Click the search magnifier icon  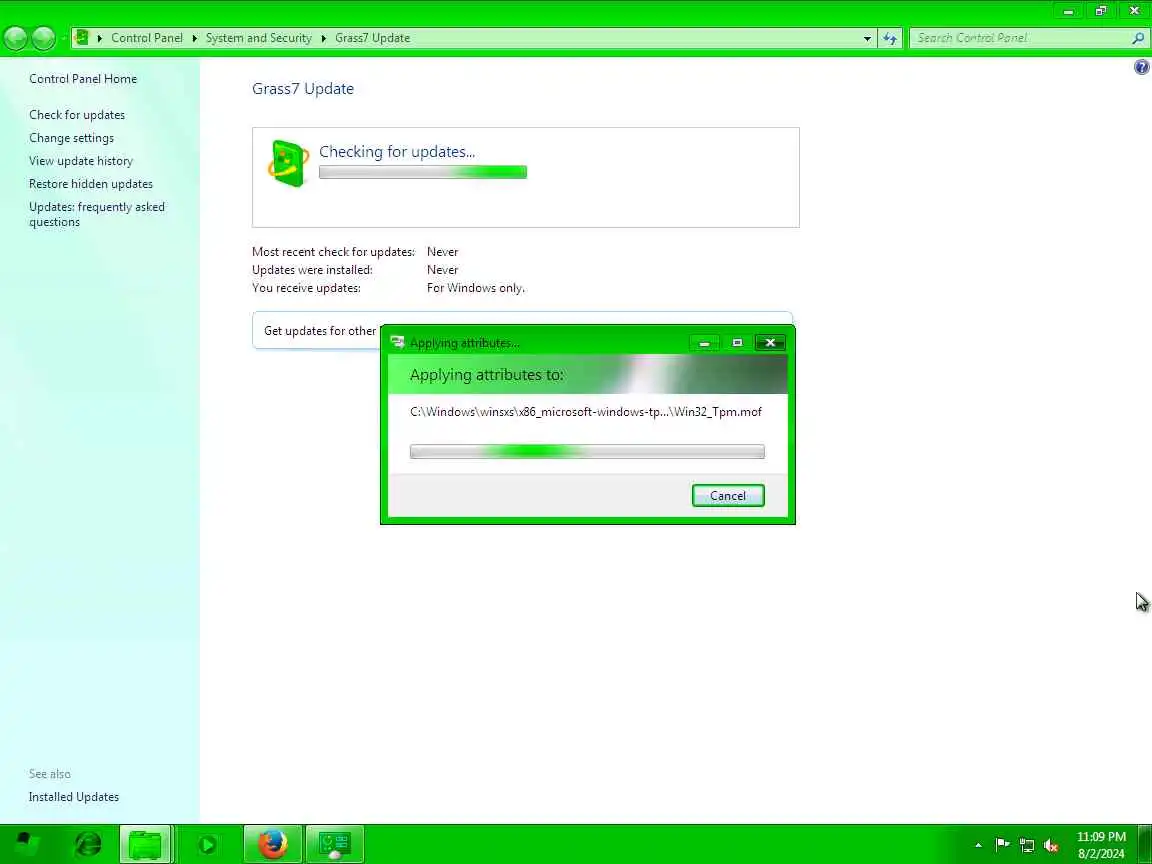1137,38
